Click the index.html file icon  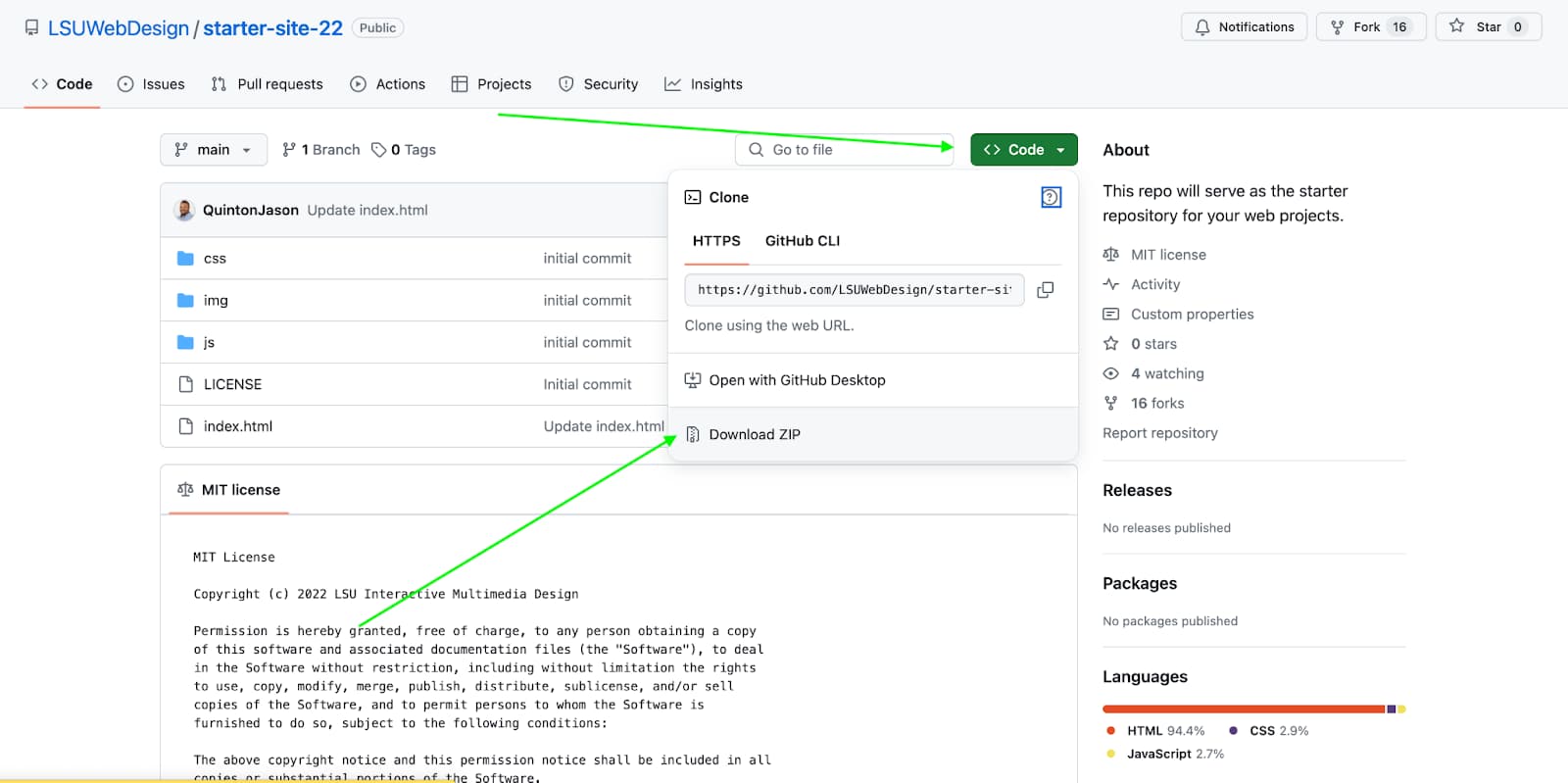pos(185,426)
